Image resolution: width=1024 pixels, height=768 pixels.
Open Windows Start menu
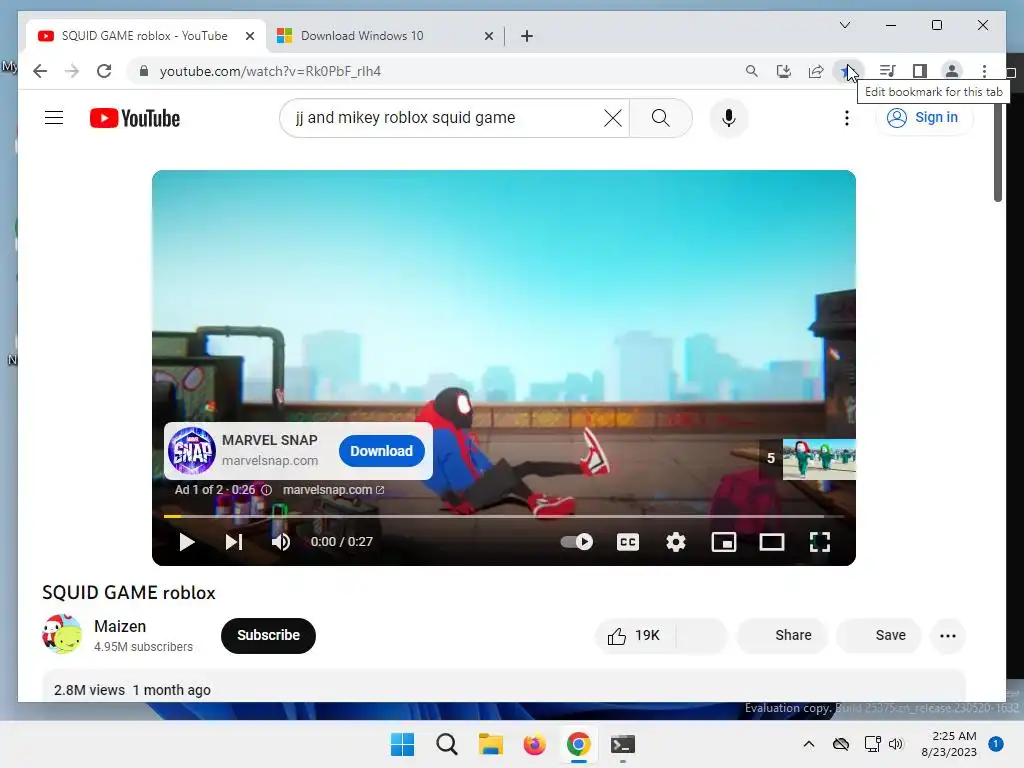coord(402,744)
